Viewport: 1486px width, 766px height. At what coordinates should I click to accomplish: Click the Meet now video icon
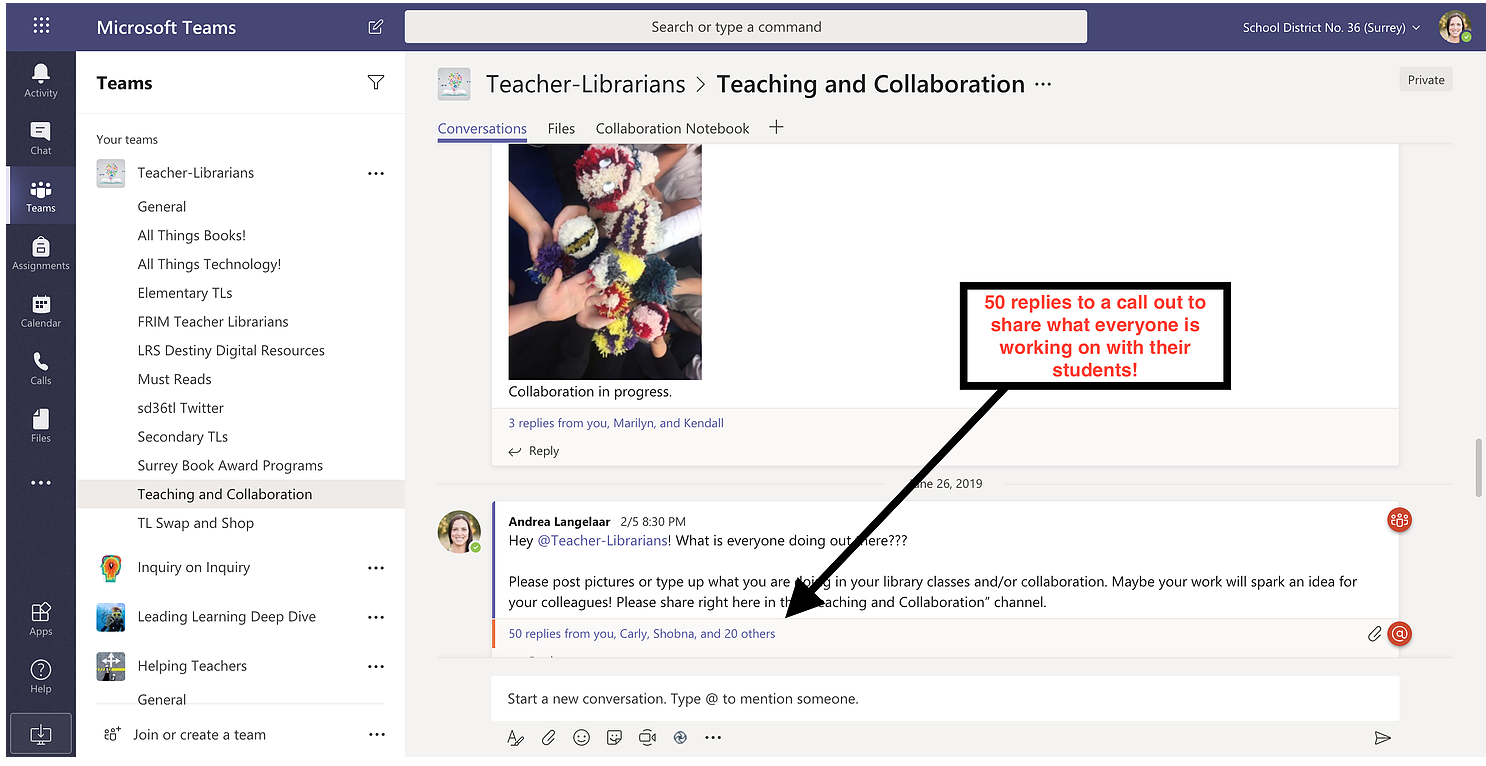647,738
